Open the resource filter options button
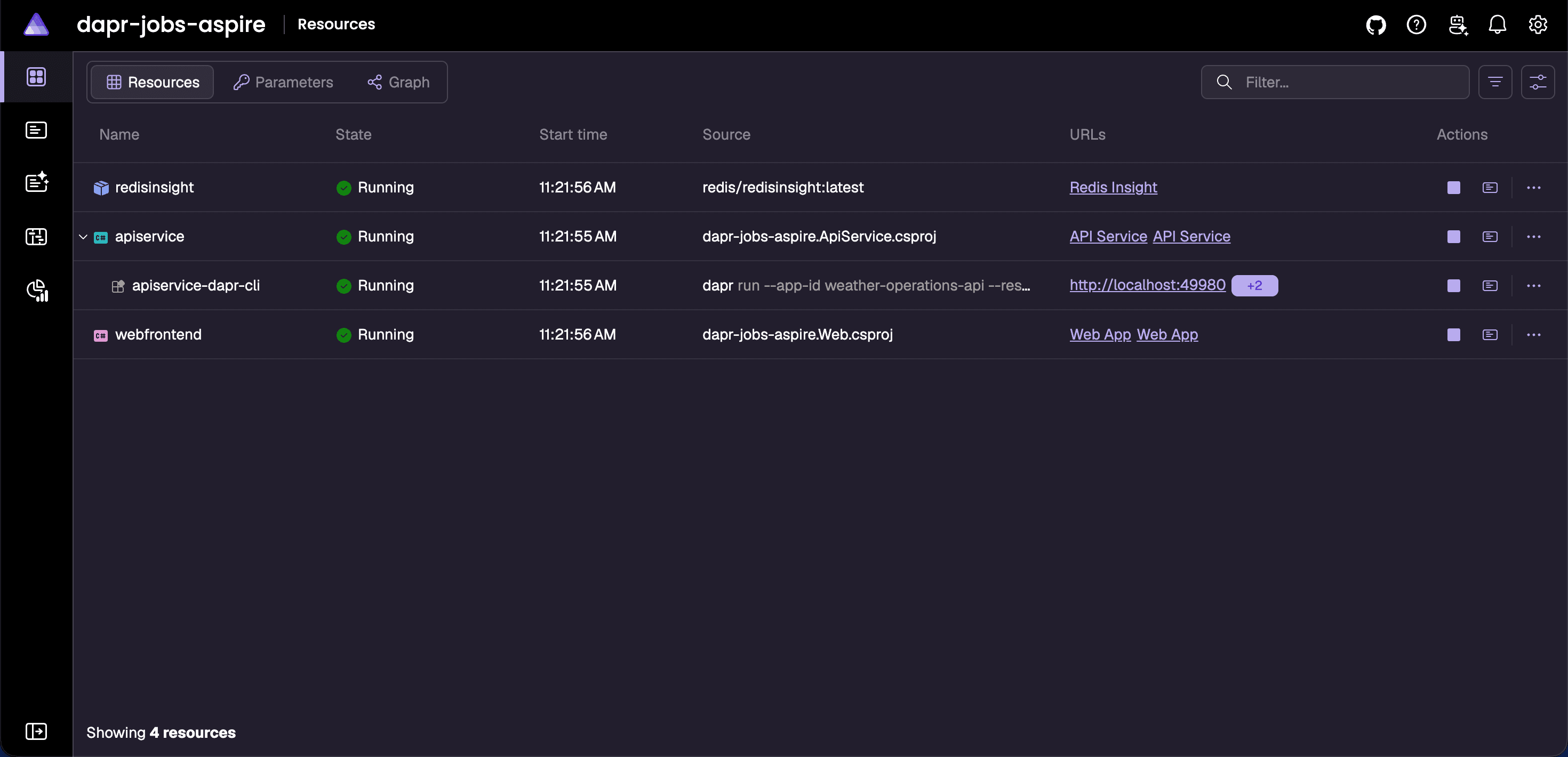 [x=1495, y=82]
